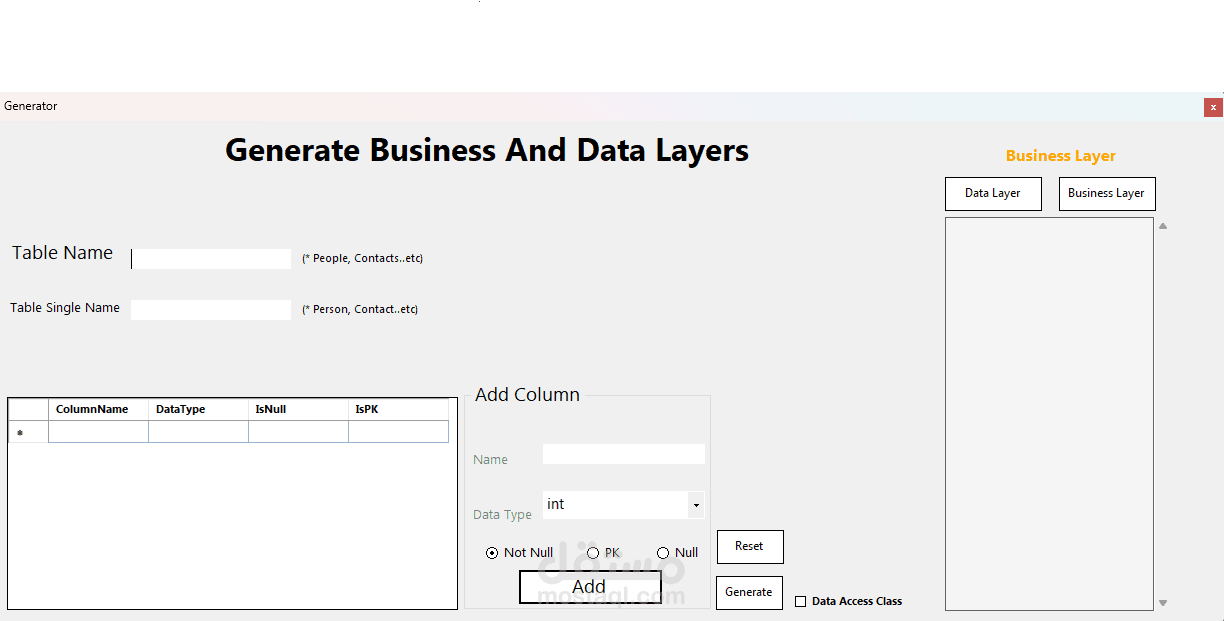The width and height of the screenshot is (1224, 621).
Task: Click the empty ColumnName cell in new row
Action: coord(98,432)
